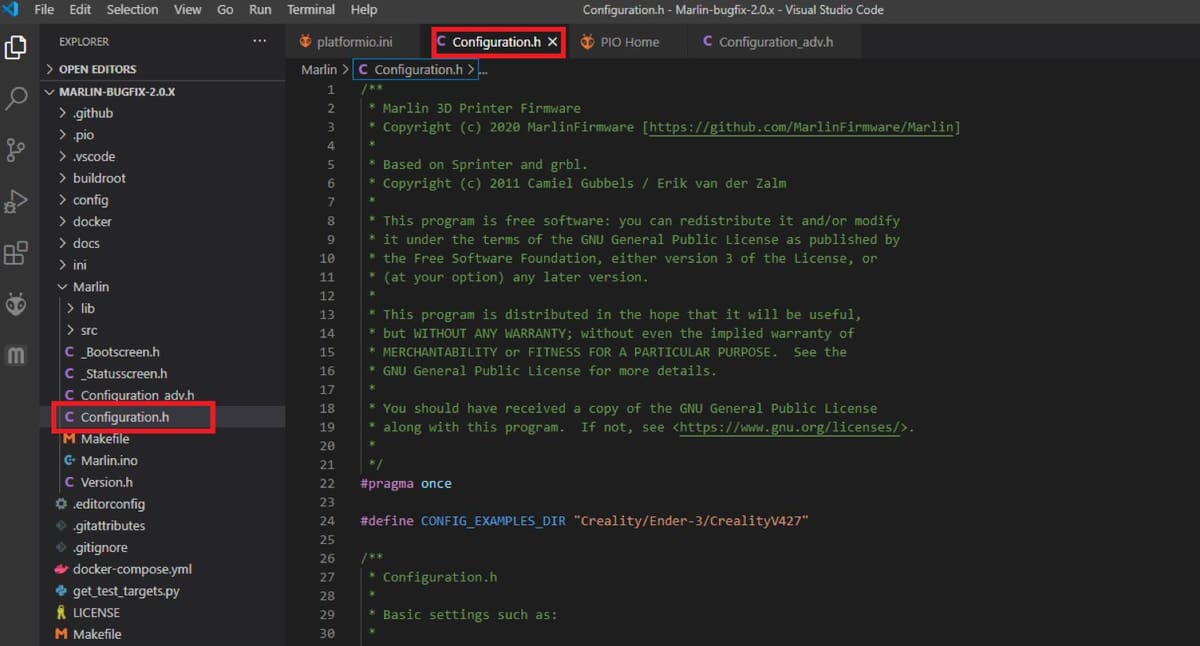Select the Configuration.h editor tab

tap(495, 42)
